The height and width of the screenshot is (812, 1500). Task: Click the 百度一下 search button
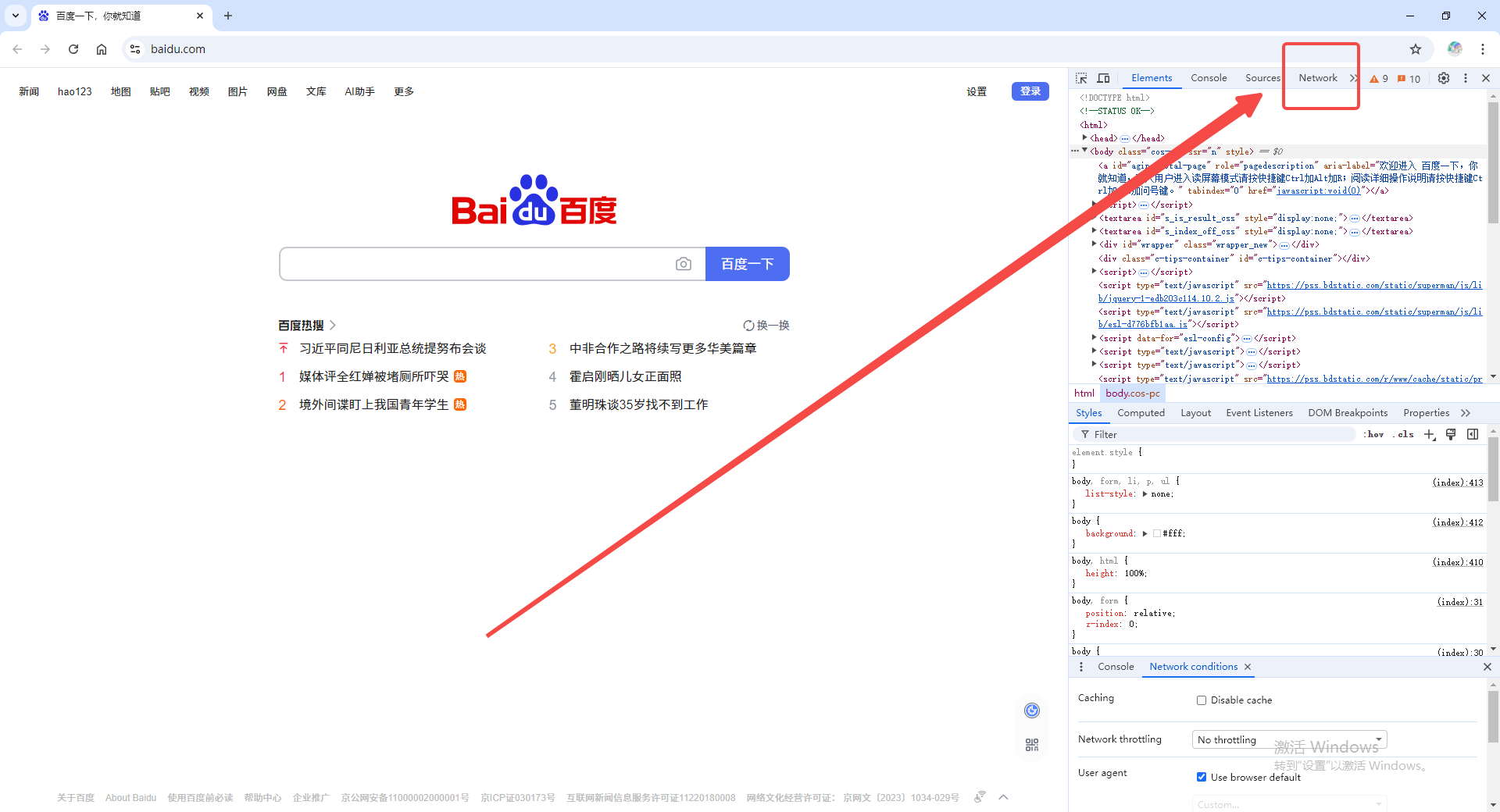coord(748,264)
